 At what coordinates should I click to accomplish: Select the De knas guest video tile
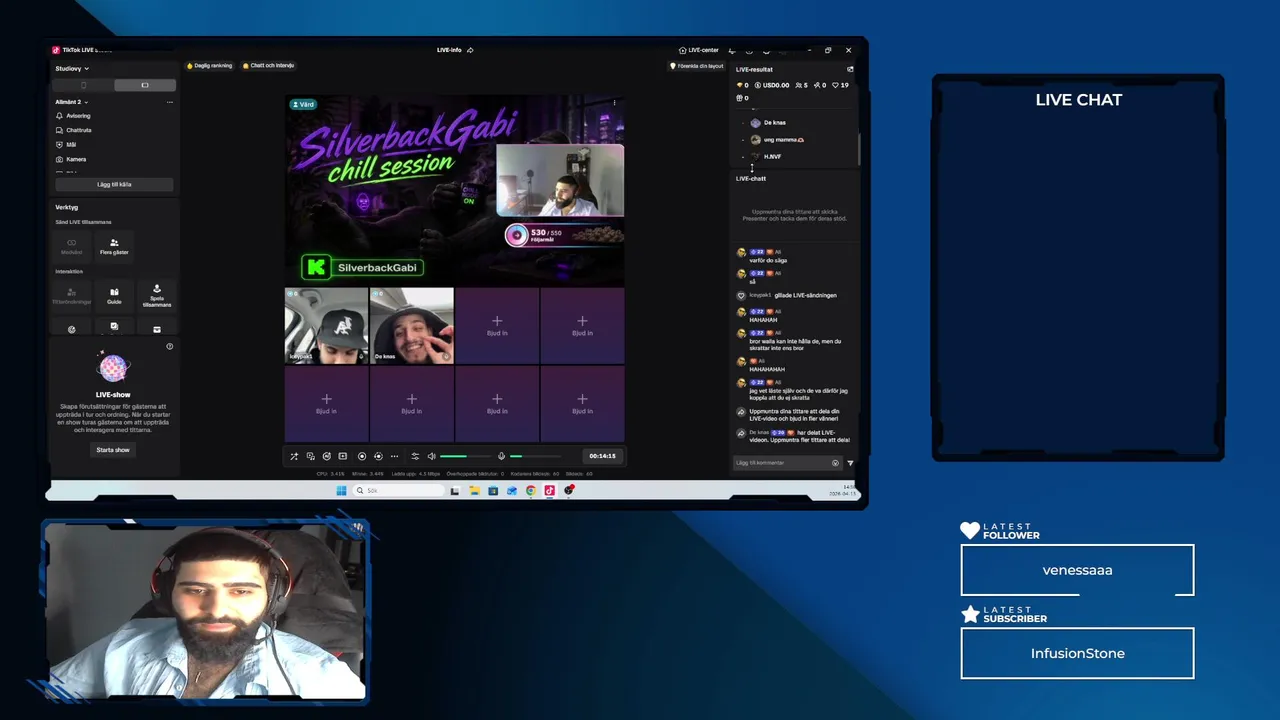coord(411,326)
